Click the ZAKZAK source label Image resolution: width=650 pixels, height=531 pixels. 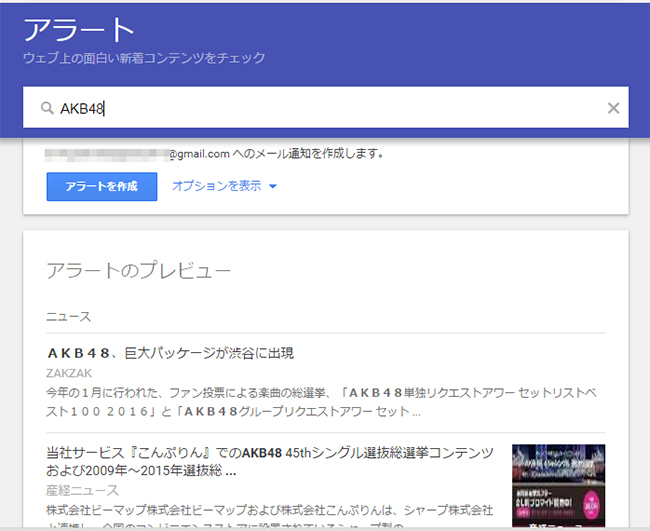(x=69, y=373)
